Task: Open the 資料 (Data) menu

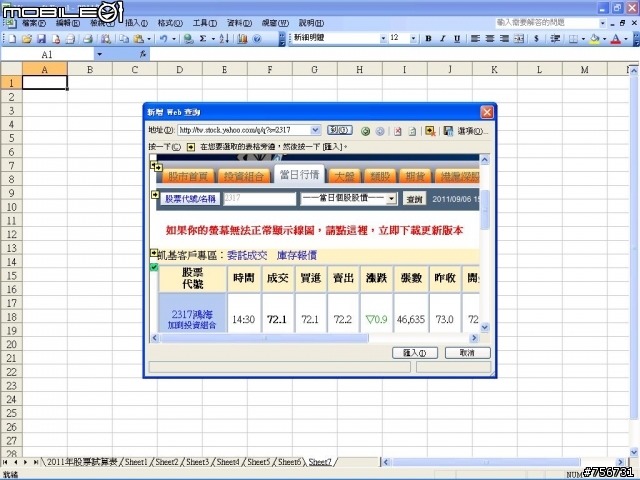Action: (x=239, y=23)
